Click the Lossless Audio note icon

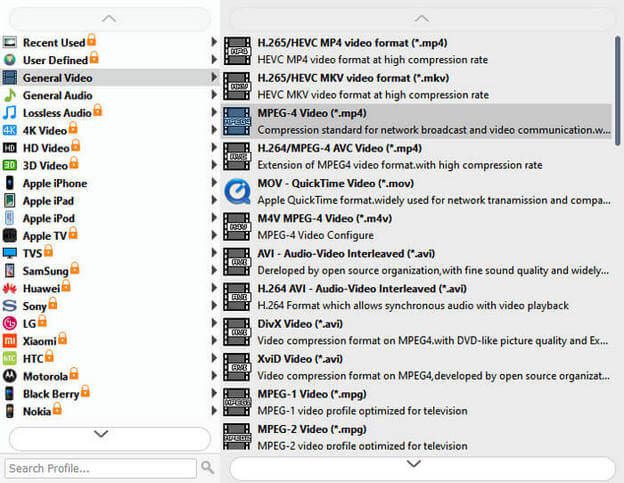pos(10,113)
